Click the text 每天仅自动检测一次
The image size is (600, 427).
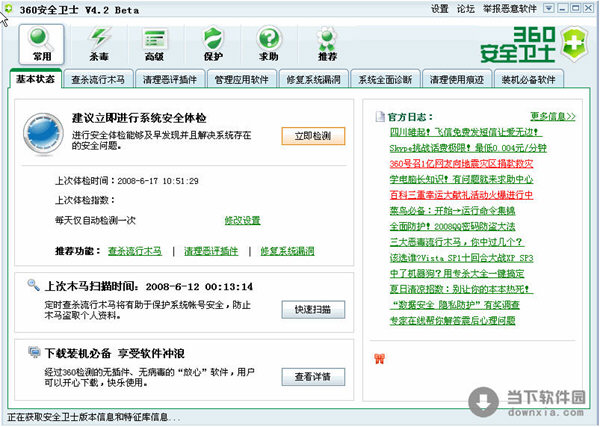click(95, 220)
